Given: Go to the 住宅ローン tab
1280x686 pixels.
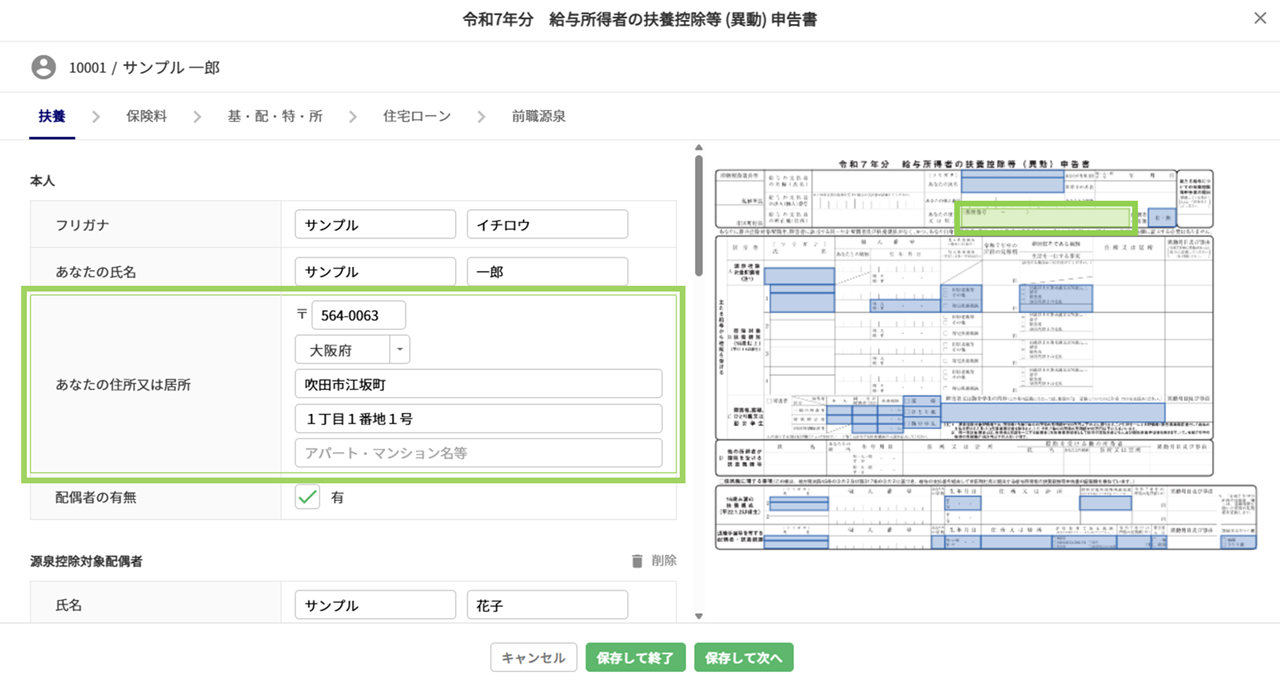Looking at the screenshot, I should [417, 116].
